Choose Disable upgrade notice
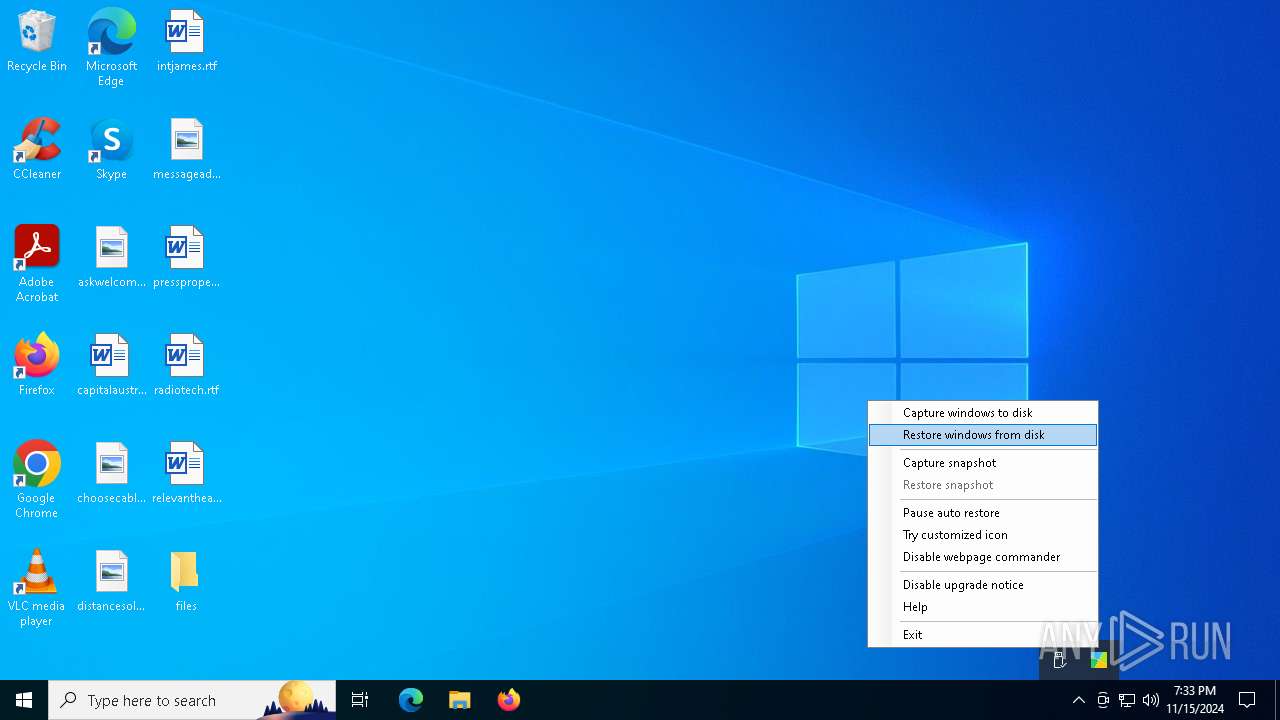The width and height of the screenshot is (1280, 720). 983,585
